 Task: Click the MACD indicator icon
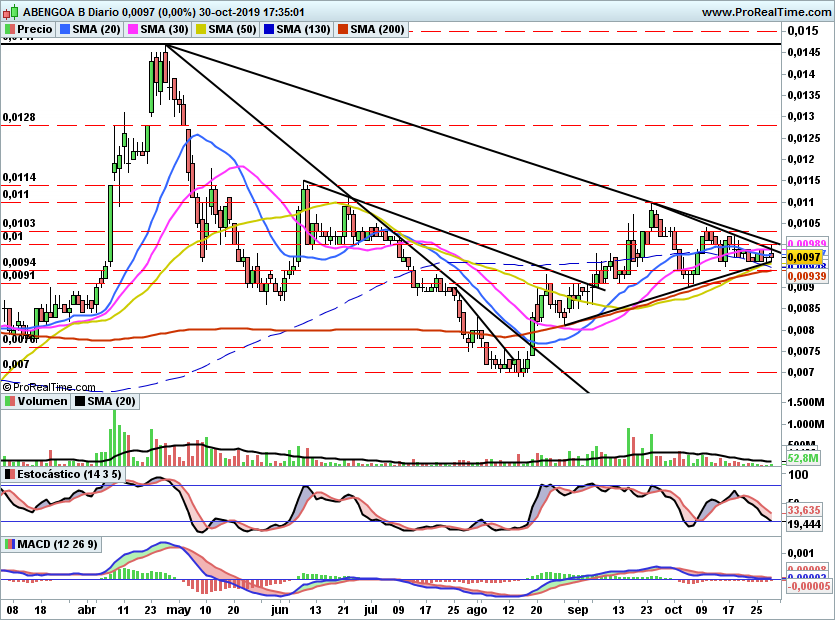tap(10, 544)
